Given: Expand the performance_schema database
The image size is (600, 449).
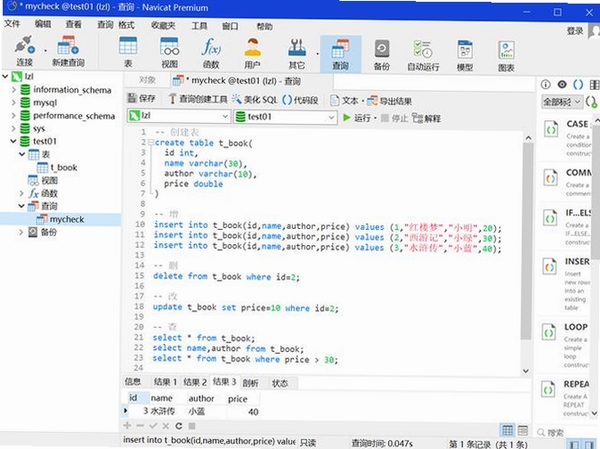Looking at the screenshot, I should tap(14, 116).
